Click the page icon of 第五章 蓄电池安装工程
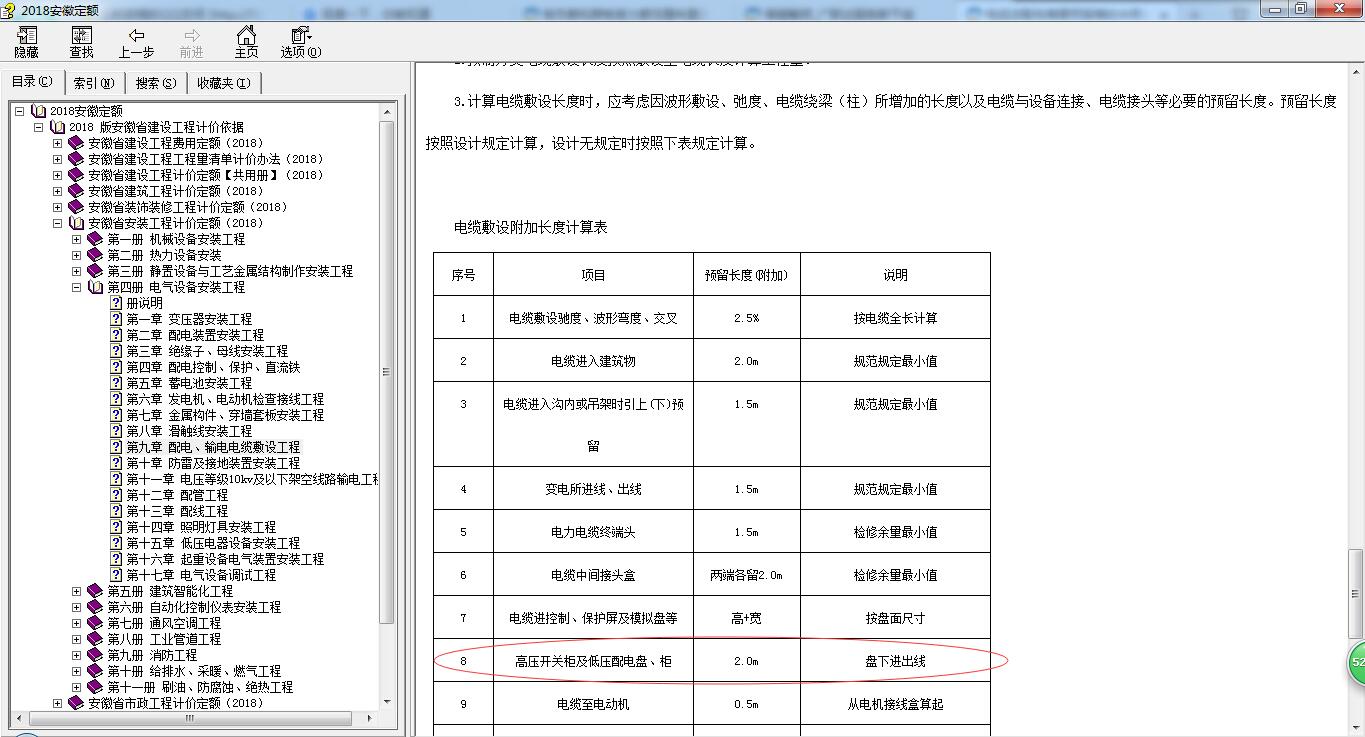 coord(116,383)
